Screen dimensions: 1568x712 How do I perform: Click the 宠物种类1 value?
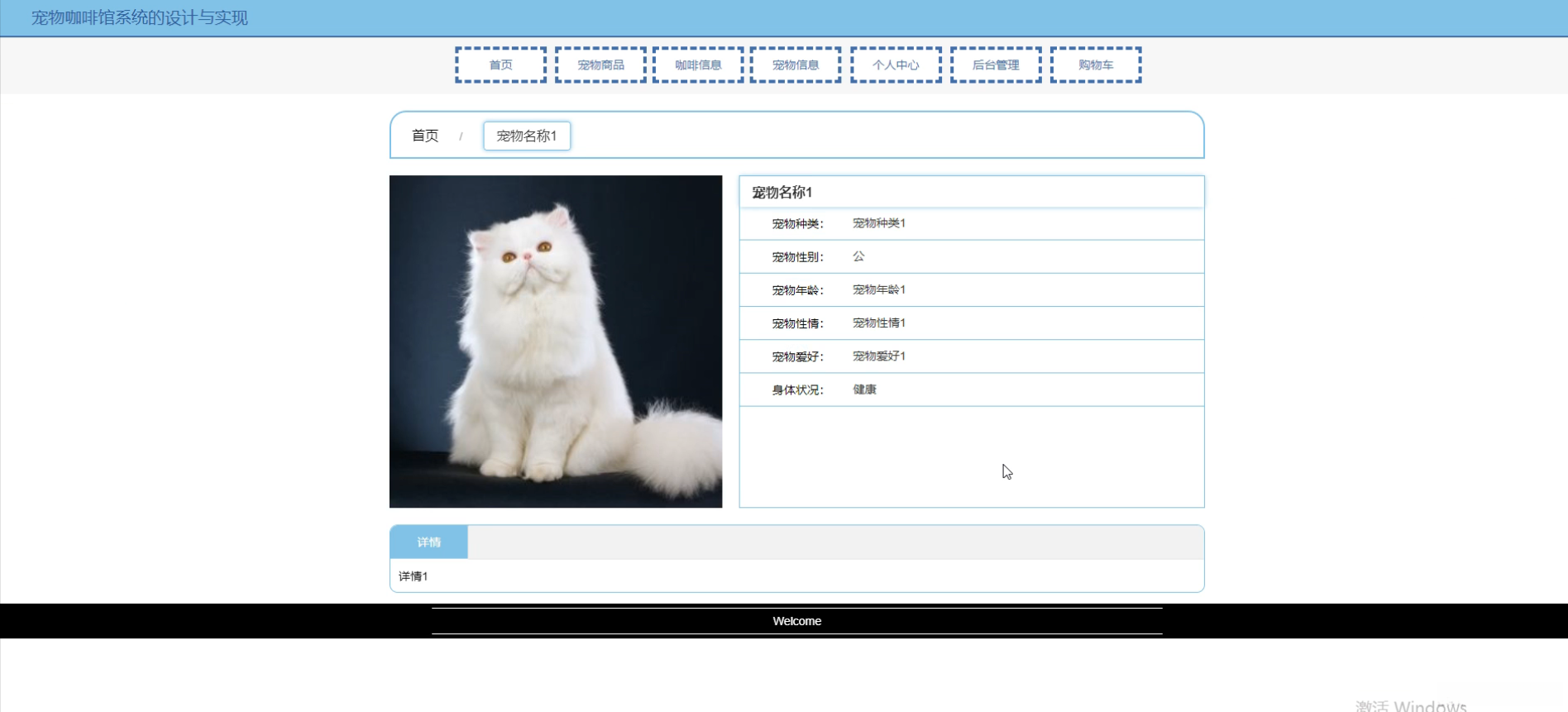pyautogui.click(x=879, y=223)
